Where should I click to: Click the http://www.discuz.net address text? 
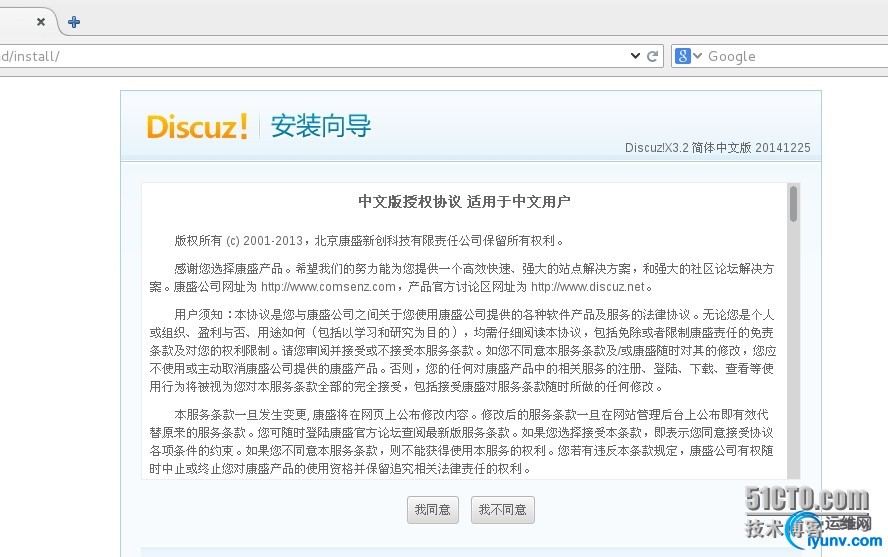(x=588, y=287)
